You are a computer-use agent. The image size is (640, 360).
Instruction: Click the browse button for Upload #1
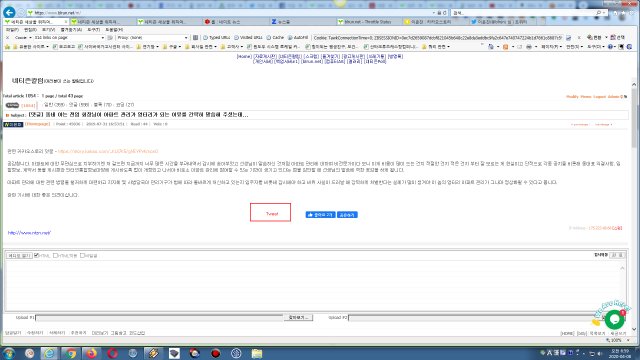298,318
